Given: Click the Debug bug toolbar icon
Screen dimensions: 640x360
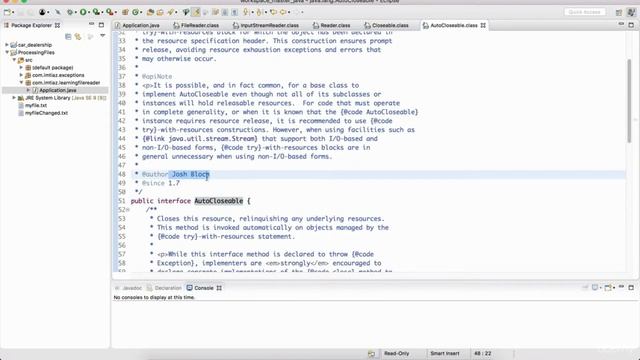Looking at the screenshot, I should pyautogui.click(x=70, y=12).
